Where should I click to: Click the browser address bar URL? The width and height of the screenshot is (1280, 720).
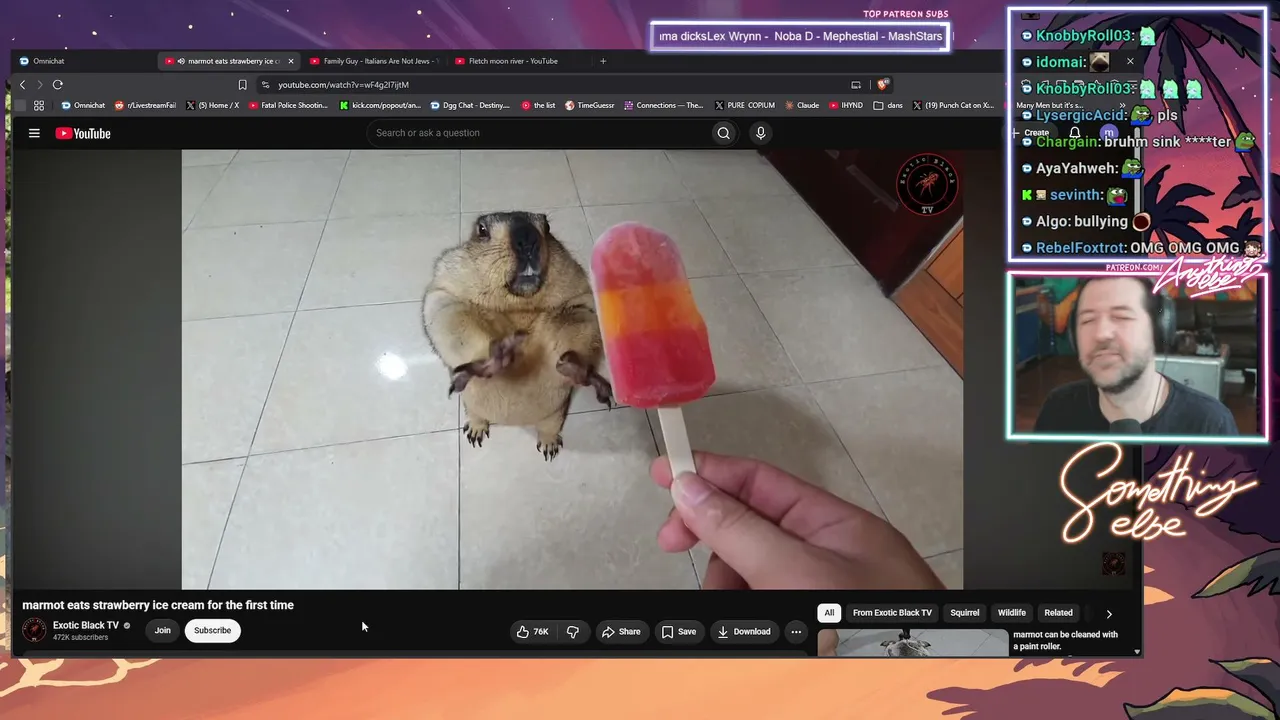[x=343, y=85]
